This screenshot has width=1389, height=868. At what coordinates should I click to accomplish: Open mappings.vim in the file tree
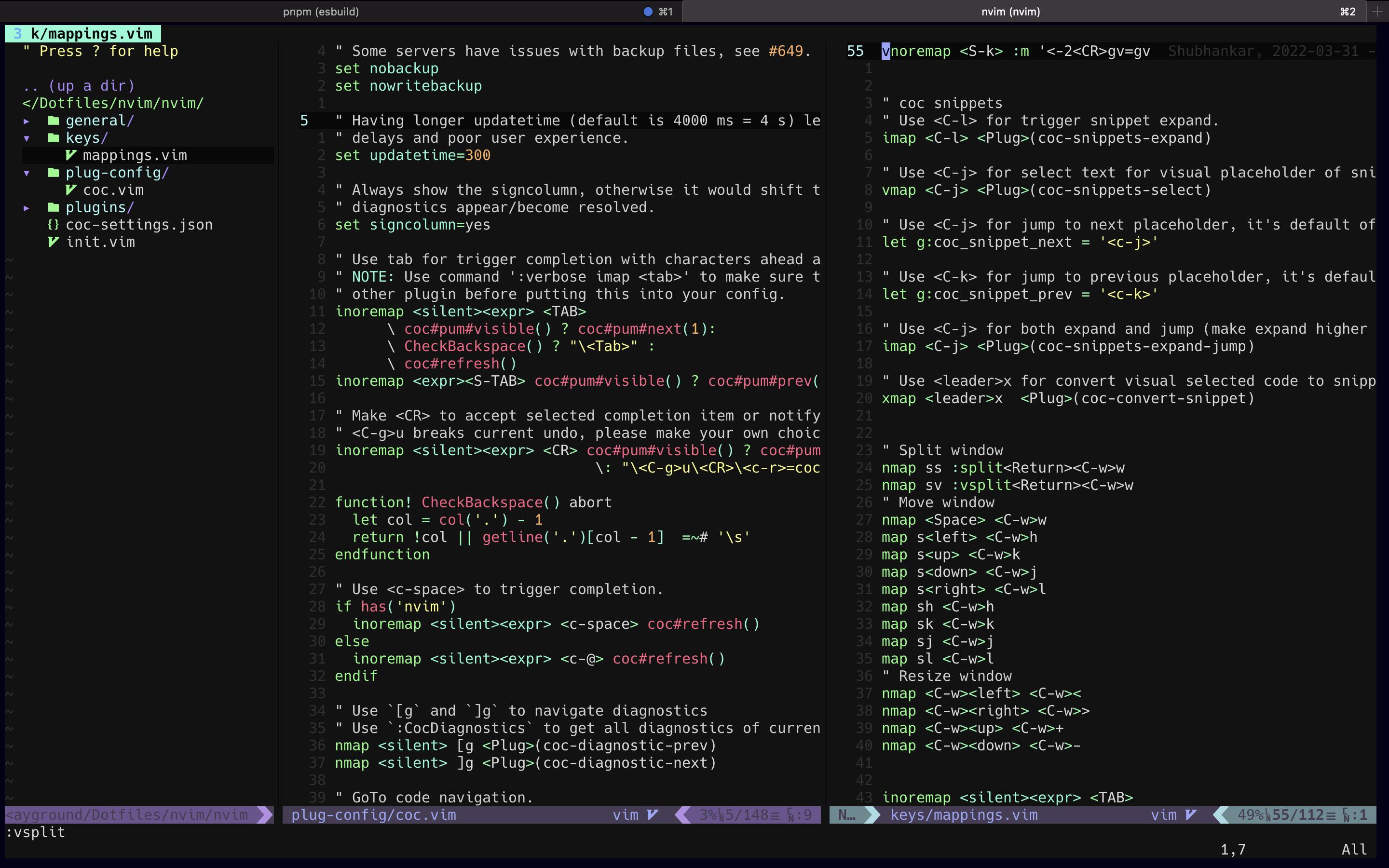[135, 155]
